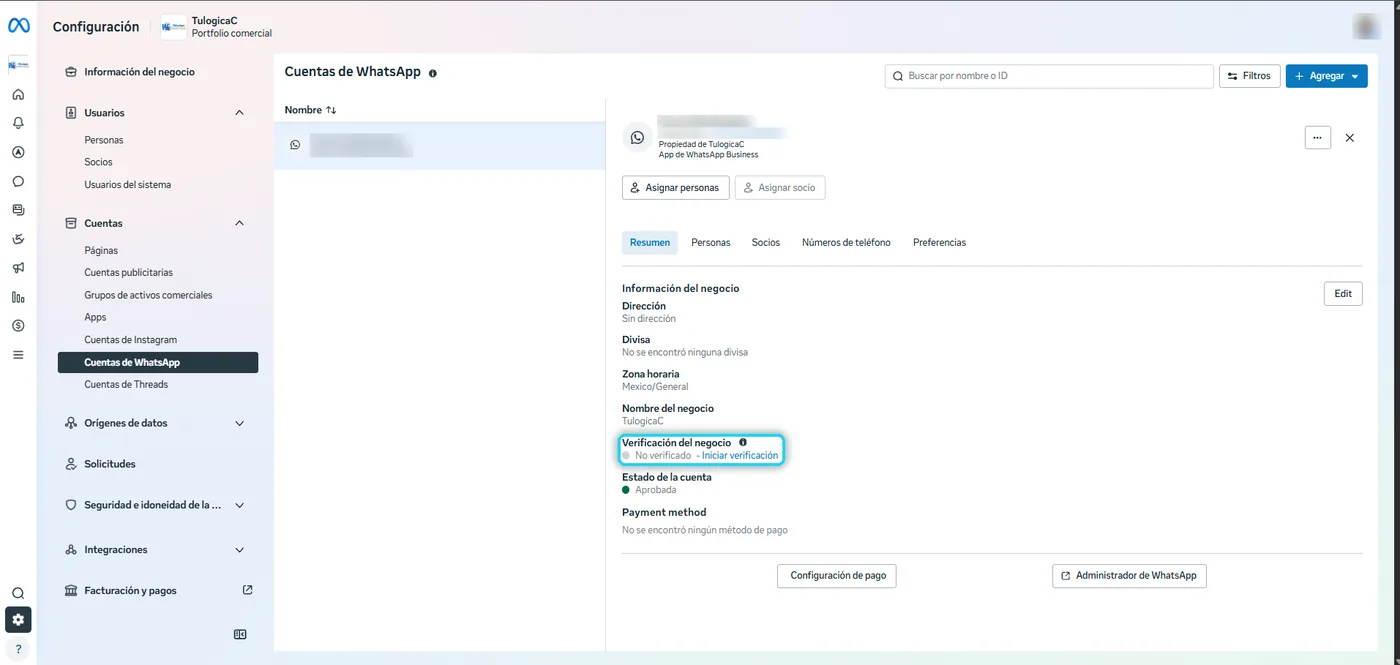Open notifications bell icon
The height and width of the screenshot is (665, 1400).
(x=18, y=123)
